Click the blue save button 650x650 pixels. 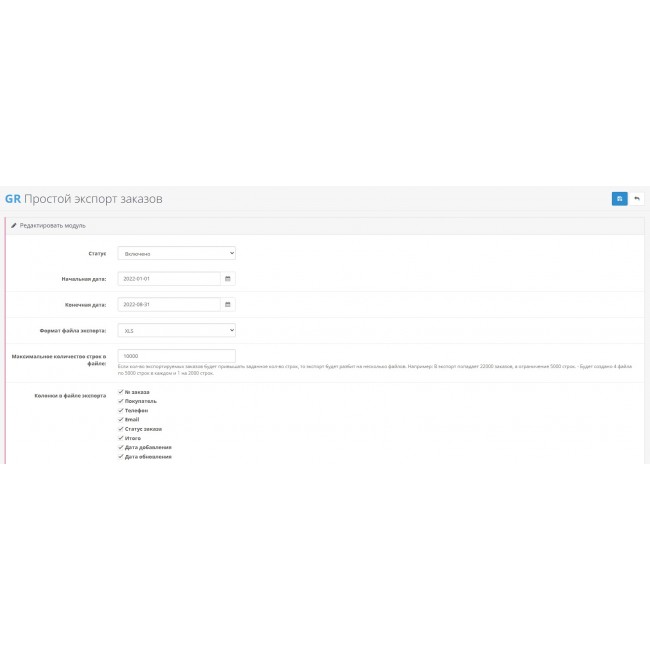[x=619, y=199]
